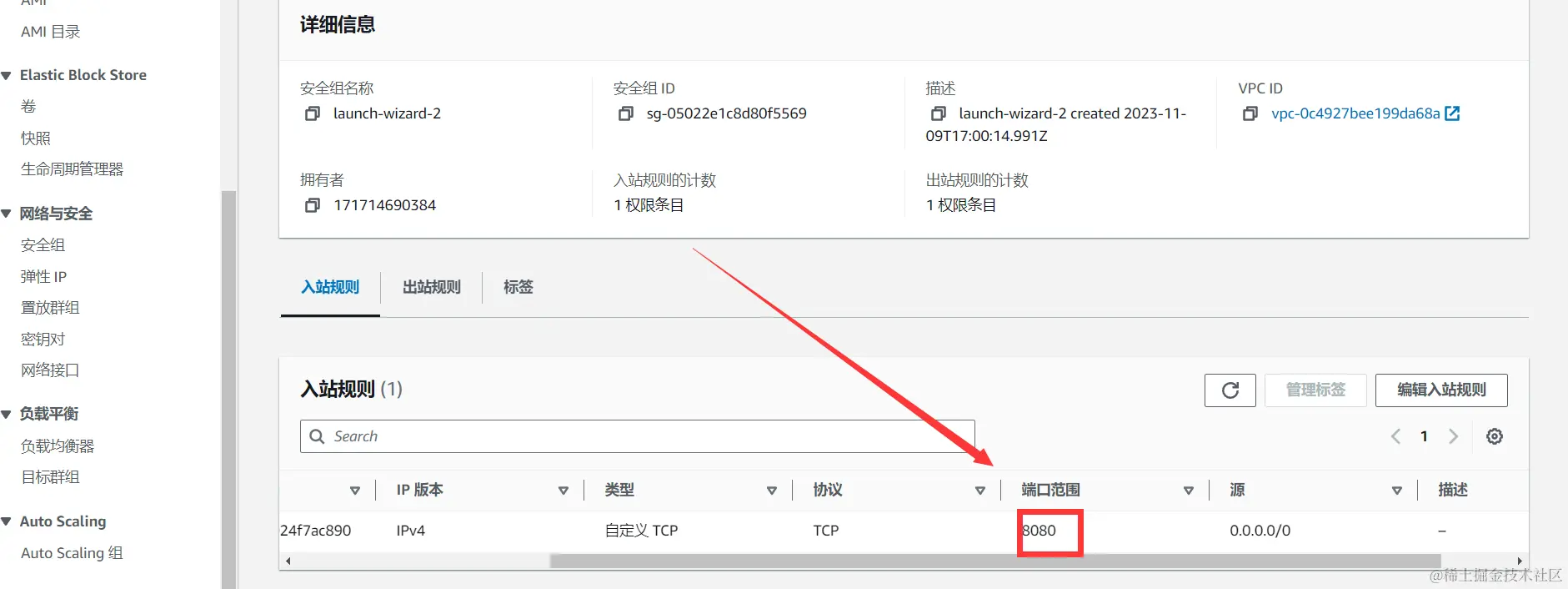Click TCP protocol cell
The width and height of the screenshot is (1568, 589).
click(826, 531)
